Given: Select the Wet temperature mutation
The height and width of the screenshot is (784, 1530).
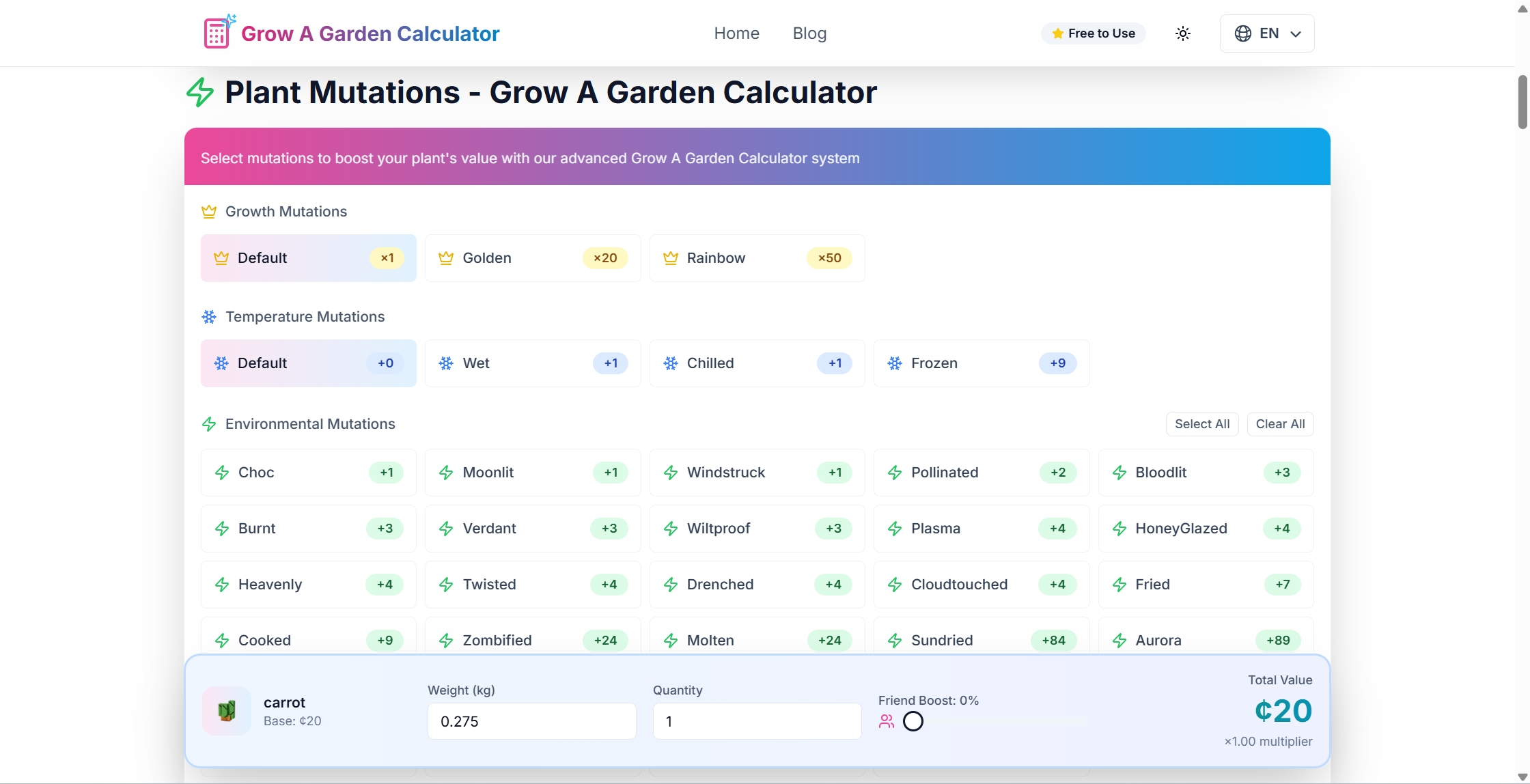Looking at the screenshot, I should coord(533,363).
